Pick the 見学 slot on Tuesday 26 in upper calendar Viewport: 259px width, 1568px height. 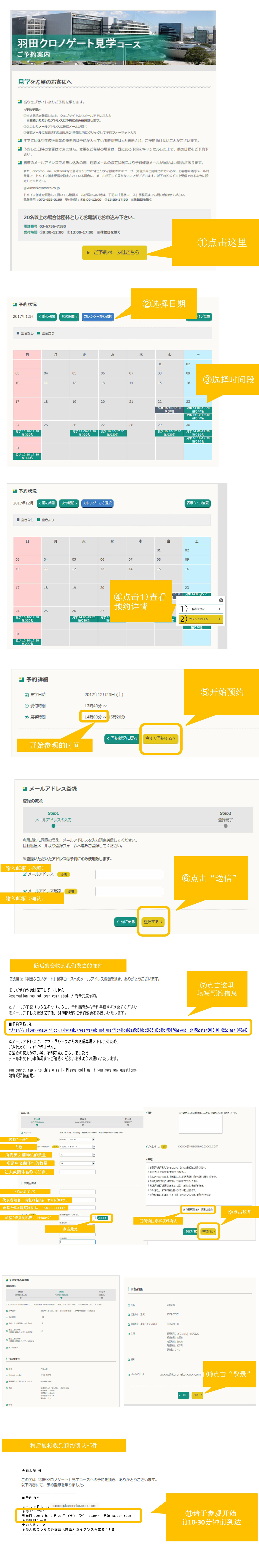tap(84, 433)
